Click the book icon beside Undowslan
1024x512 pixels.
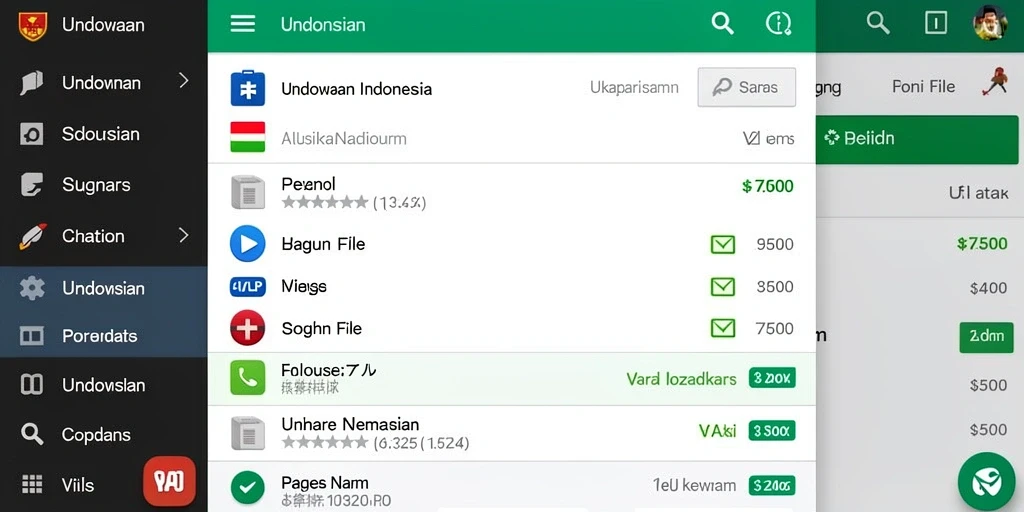click(x=31, y=385)
